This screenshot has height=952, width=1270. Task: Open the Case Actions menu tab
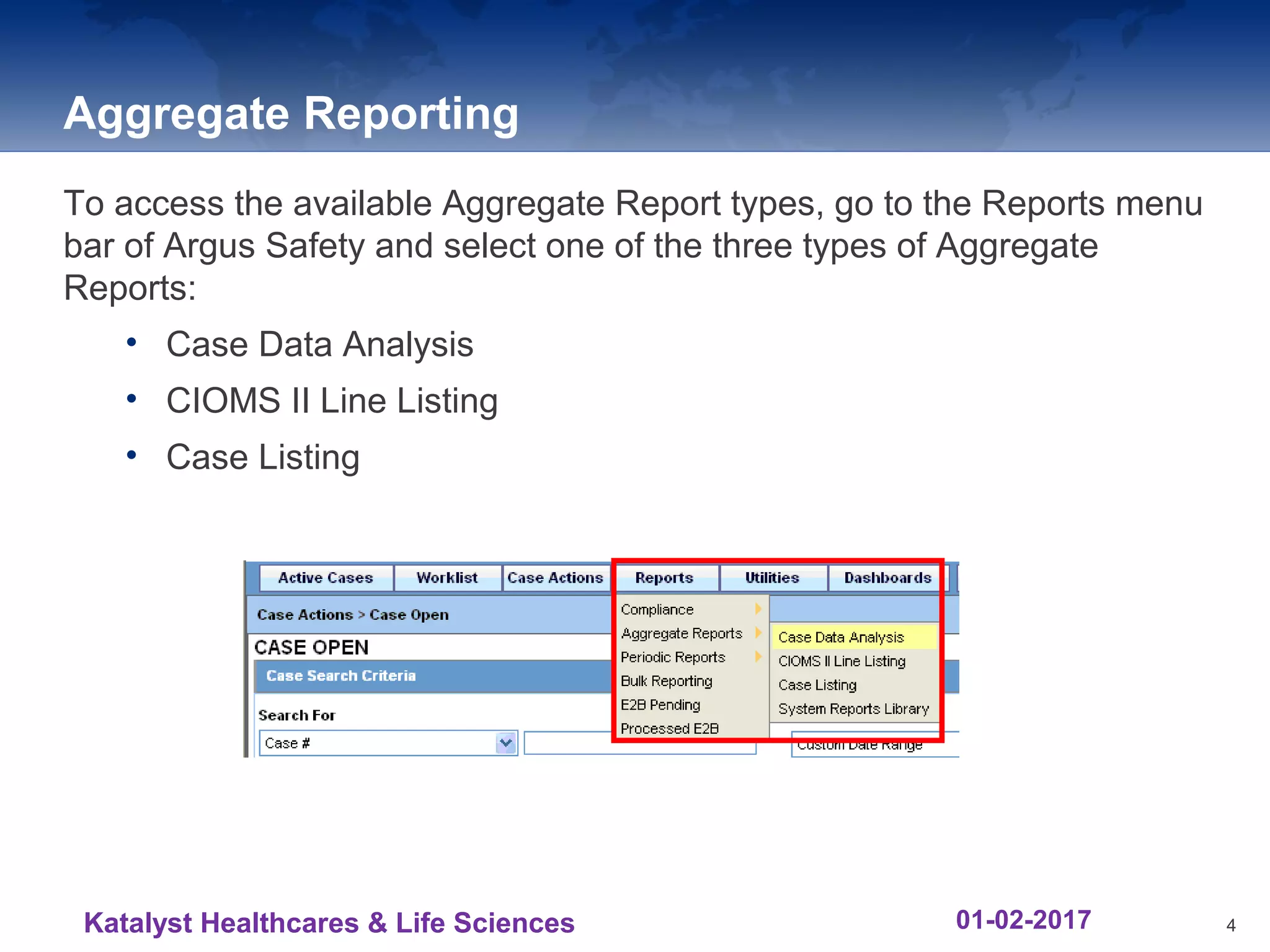tap(556, 578)
